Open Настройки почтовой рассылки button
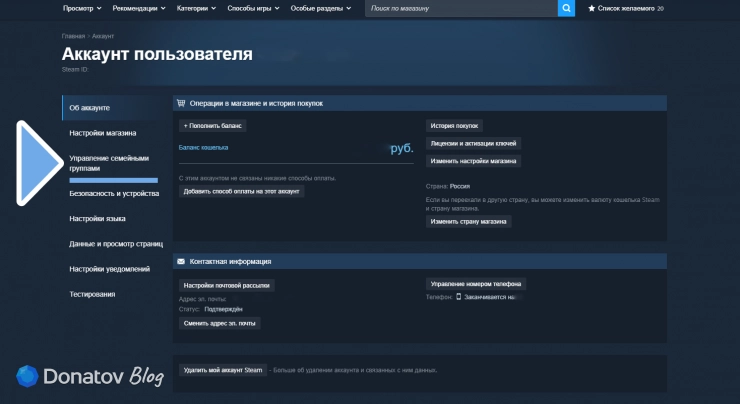Image resolution: width=740 pixels, height=404 pixels. point(227,285)
